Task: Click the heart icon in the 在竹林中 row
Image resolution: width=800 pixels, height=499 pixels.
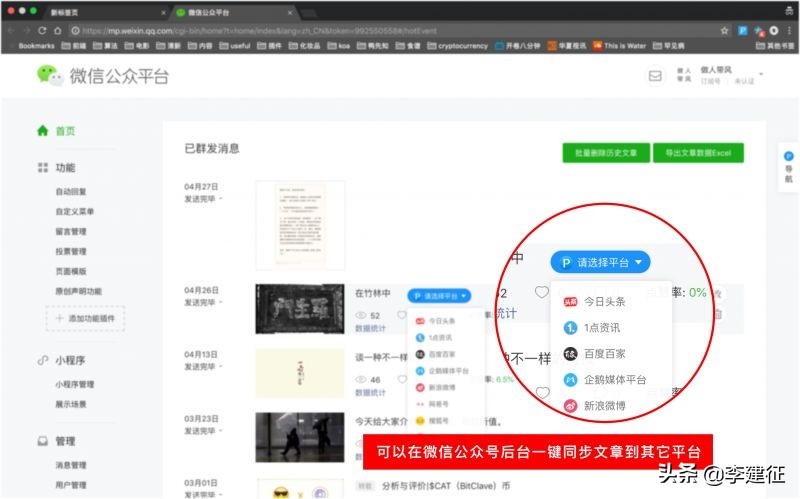Action: pyautogui.click(x=402, y=315)
